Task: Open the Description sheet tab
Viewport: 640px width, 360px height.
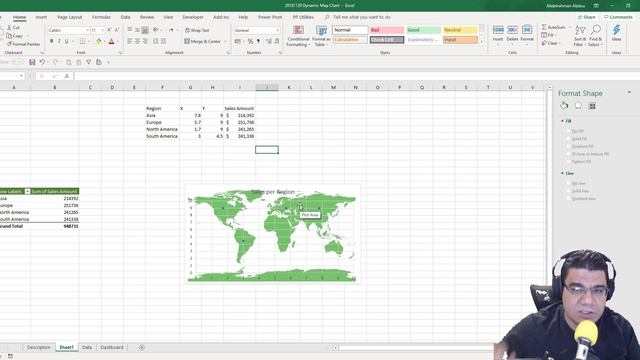Action: point(38,347)
